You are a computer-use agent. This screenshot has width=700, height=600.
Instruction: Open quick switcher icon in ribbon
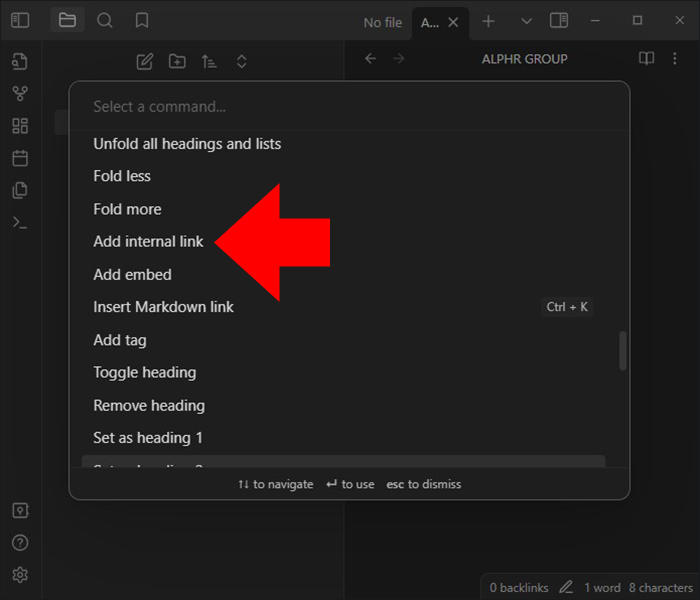tap(20, 62)
